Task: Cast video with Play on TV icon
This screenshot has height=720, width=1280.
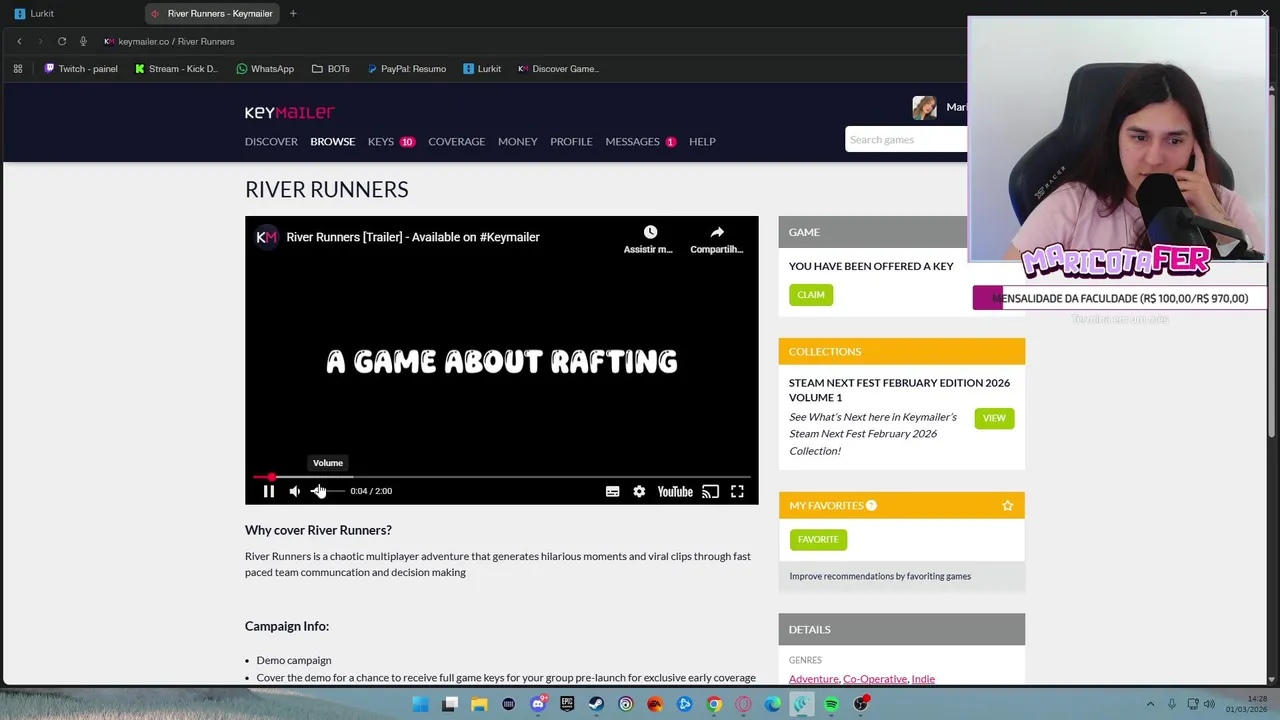Action: point(710,491)
